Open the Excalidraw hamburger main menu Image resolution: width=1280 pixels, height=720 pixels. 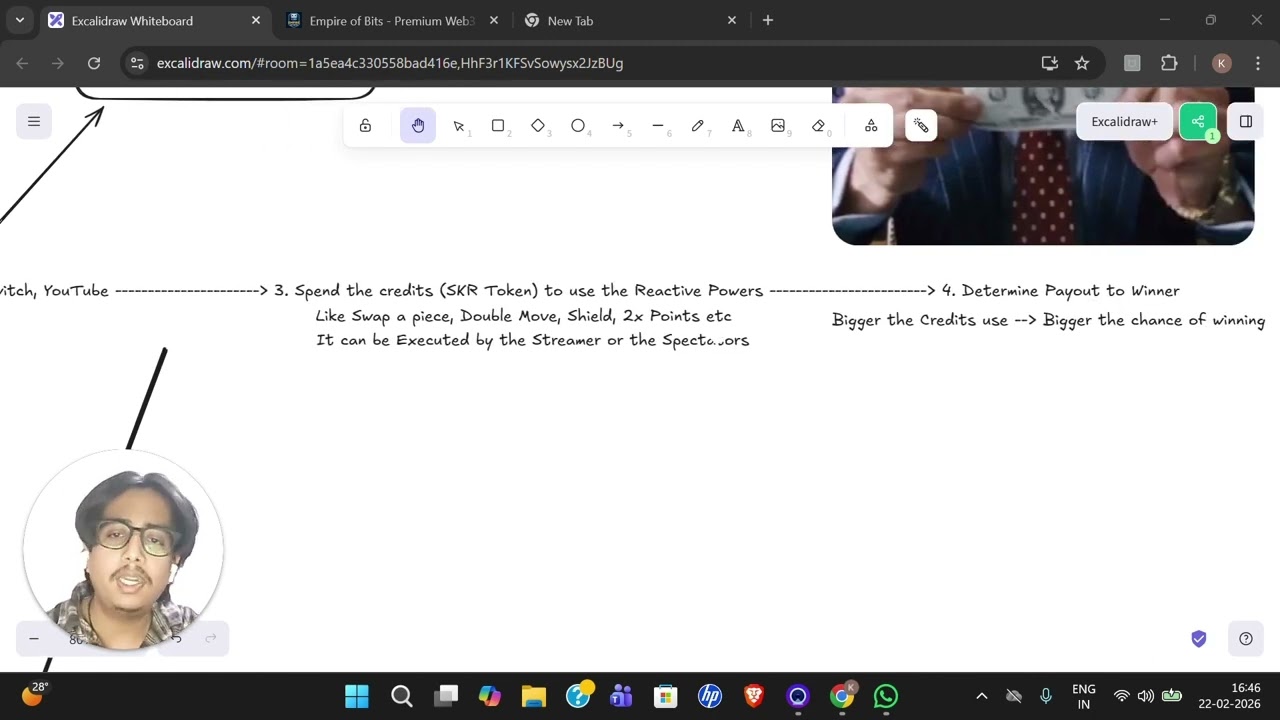(x=33, y=122)
